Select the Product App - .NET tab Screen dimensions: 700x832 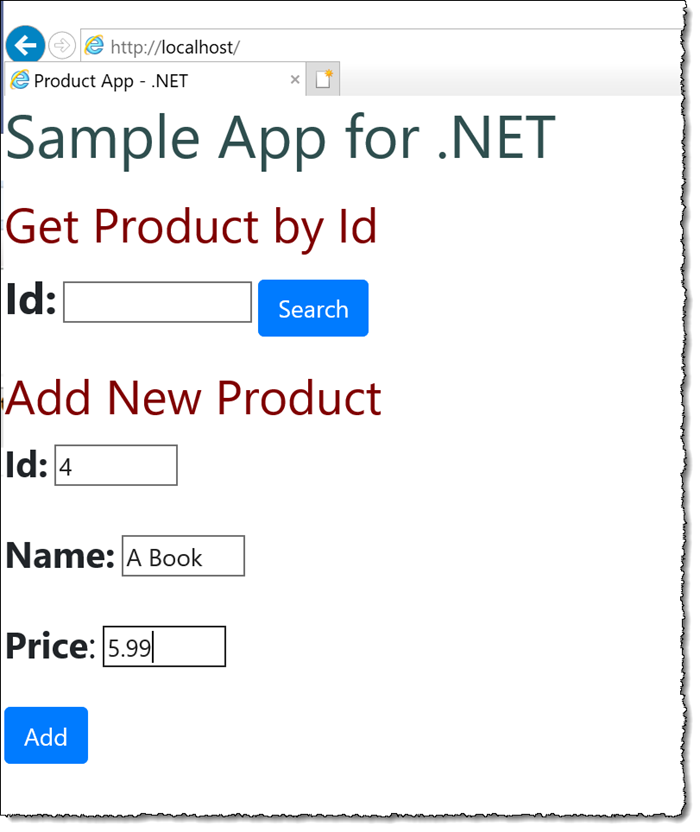click(155, 80)
